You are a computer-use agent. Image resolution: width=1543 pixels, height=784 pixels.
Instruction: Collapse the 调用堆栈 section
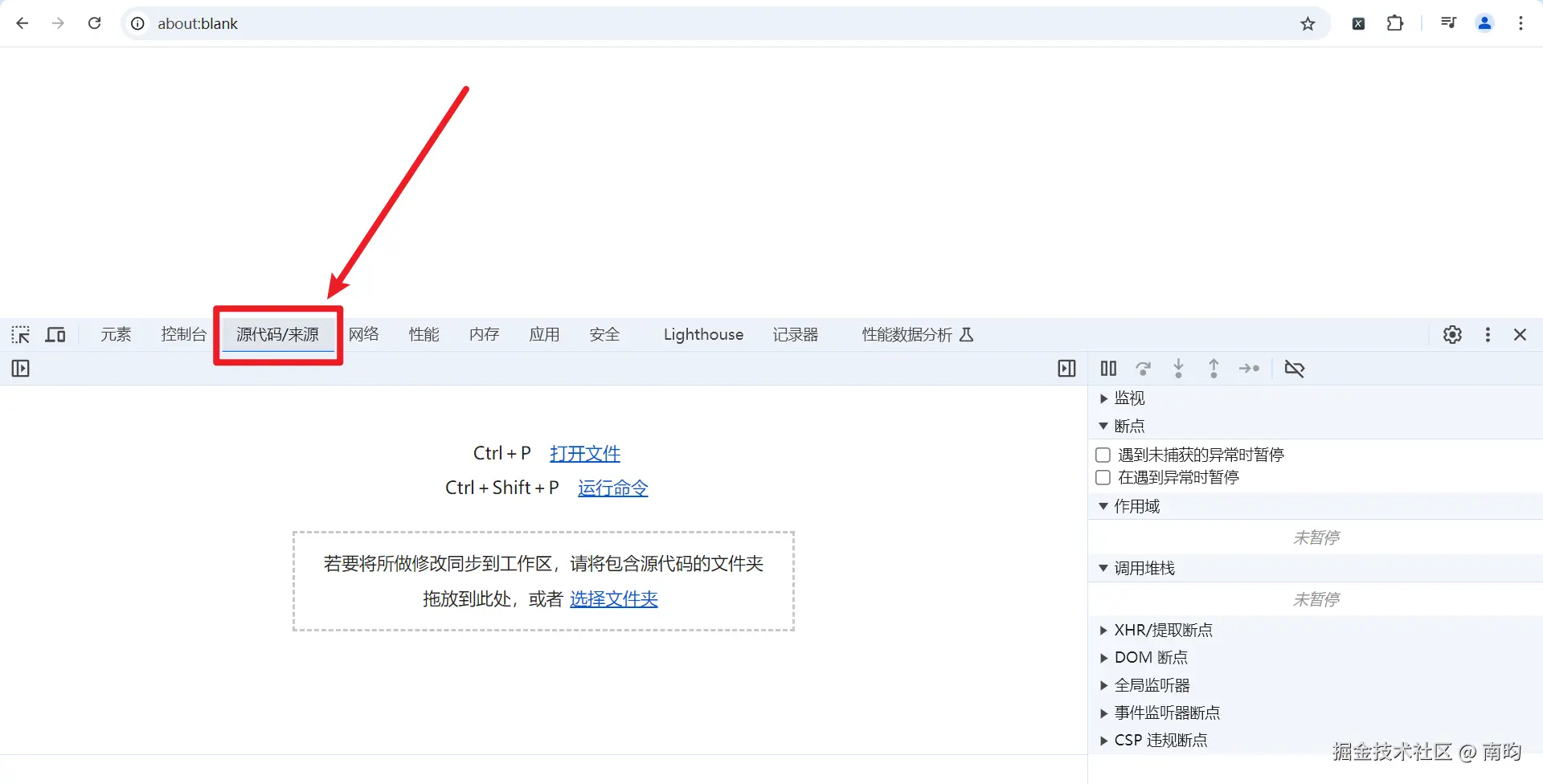[1102, 568]
